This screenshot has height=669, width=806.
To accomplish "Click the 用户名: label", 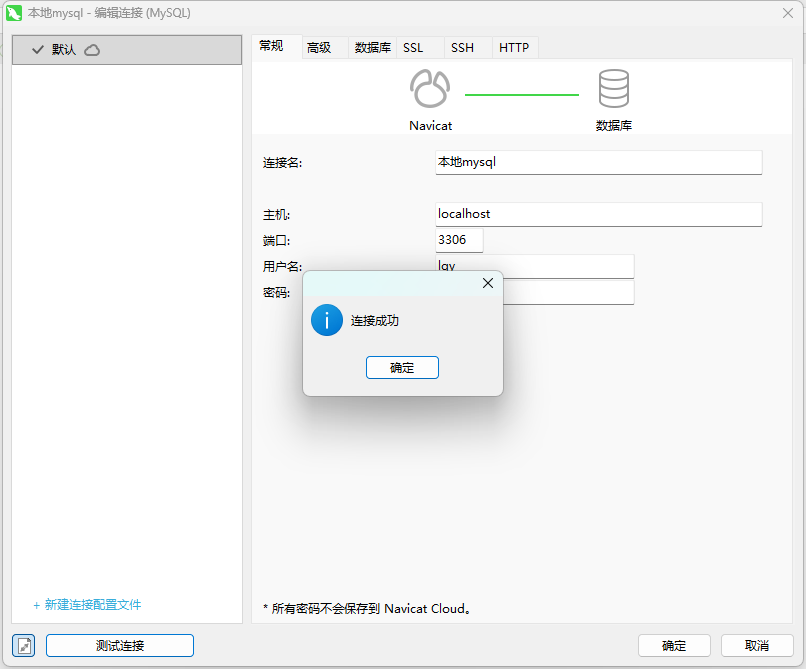I will point(282,266).
